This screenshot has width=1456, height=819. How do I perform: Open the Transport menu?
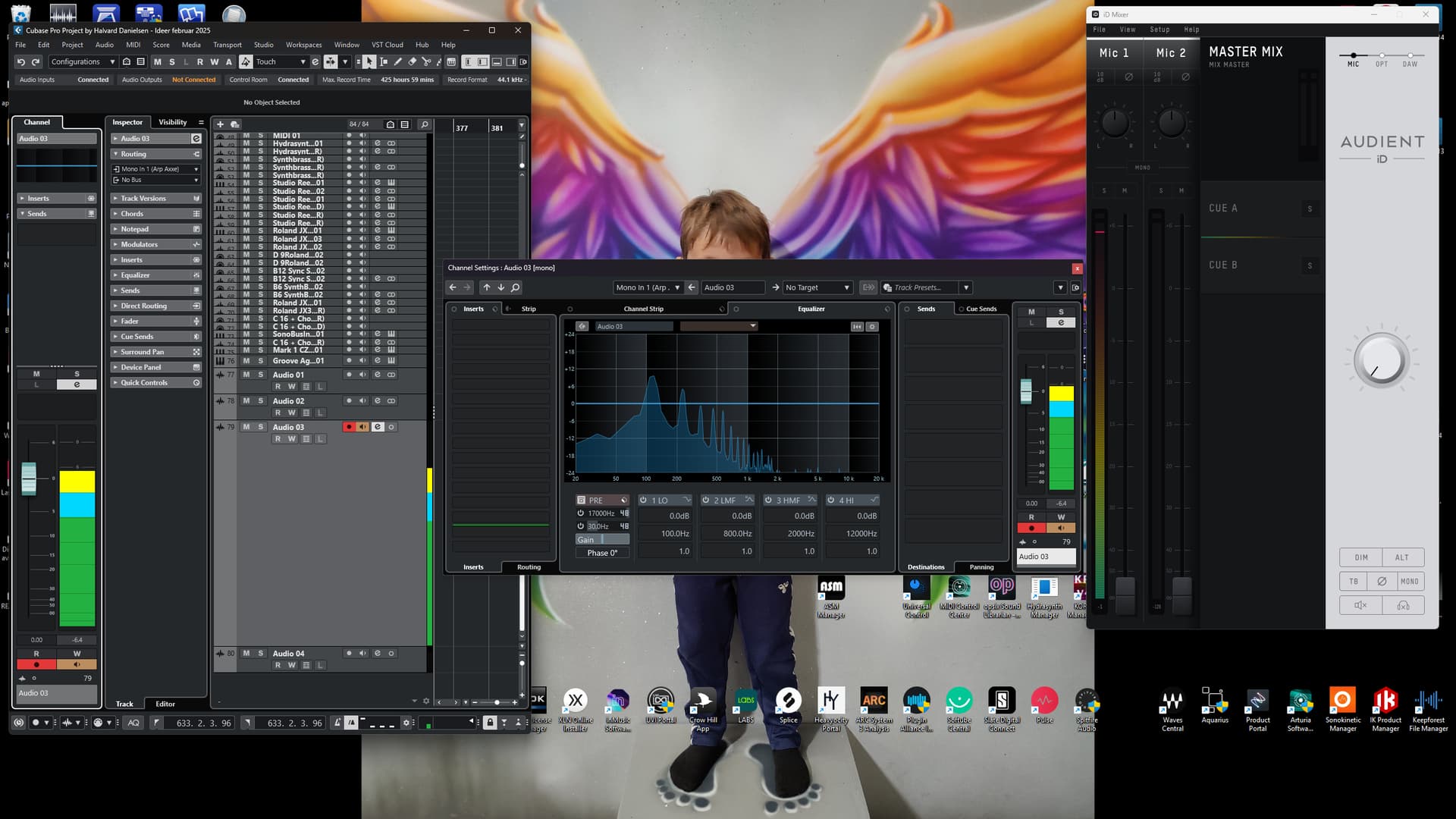tap(227, 45)
